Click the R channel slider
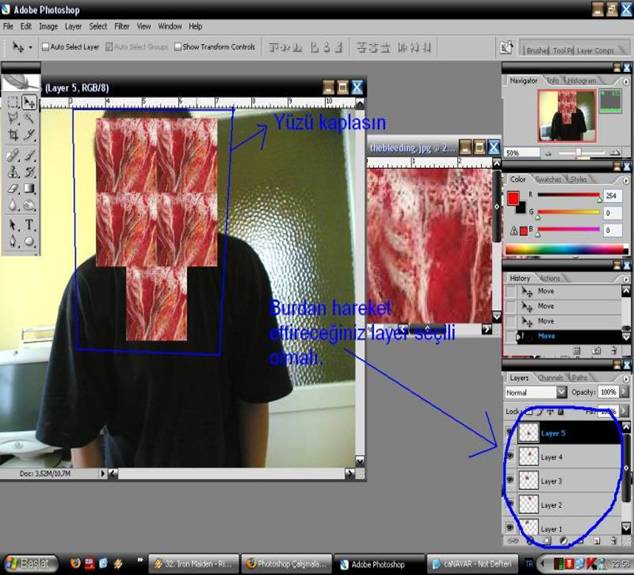Viewport: 634px width, 575px height. (568, 196)
